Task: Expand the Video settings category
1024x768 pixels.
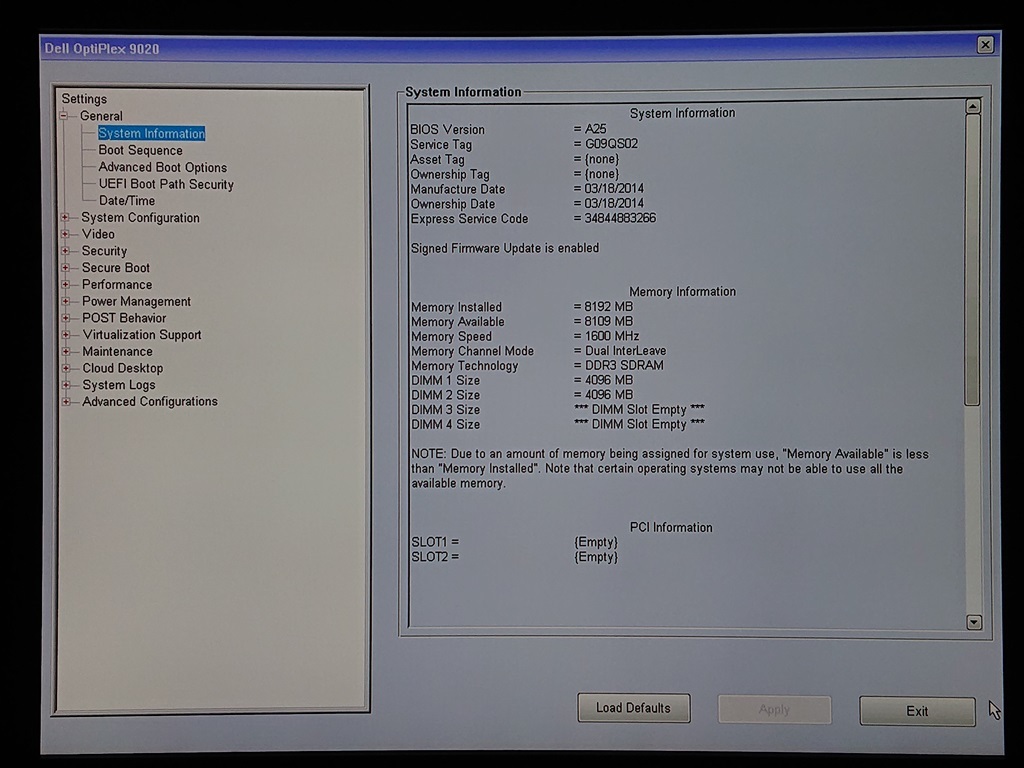Action: [65, 234]
